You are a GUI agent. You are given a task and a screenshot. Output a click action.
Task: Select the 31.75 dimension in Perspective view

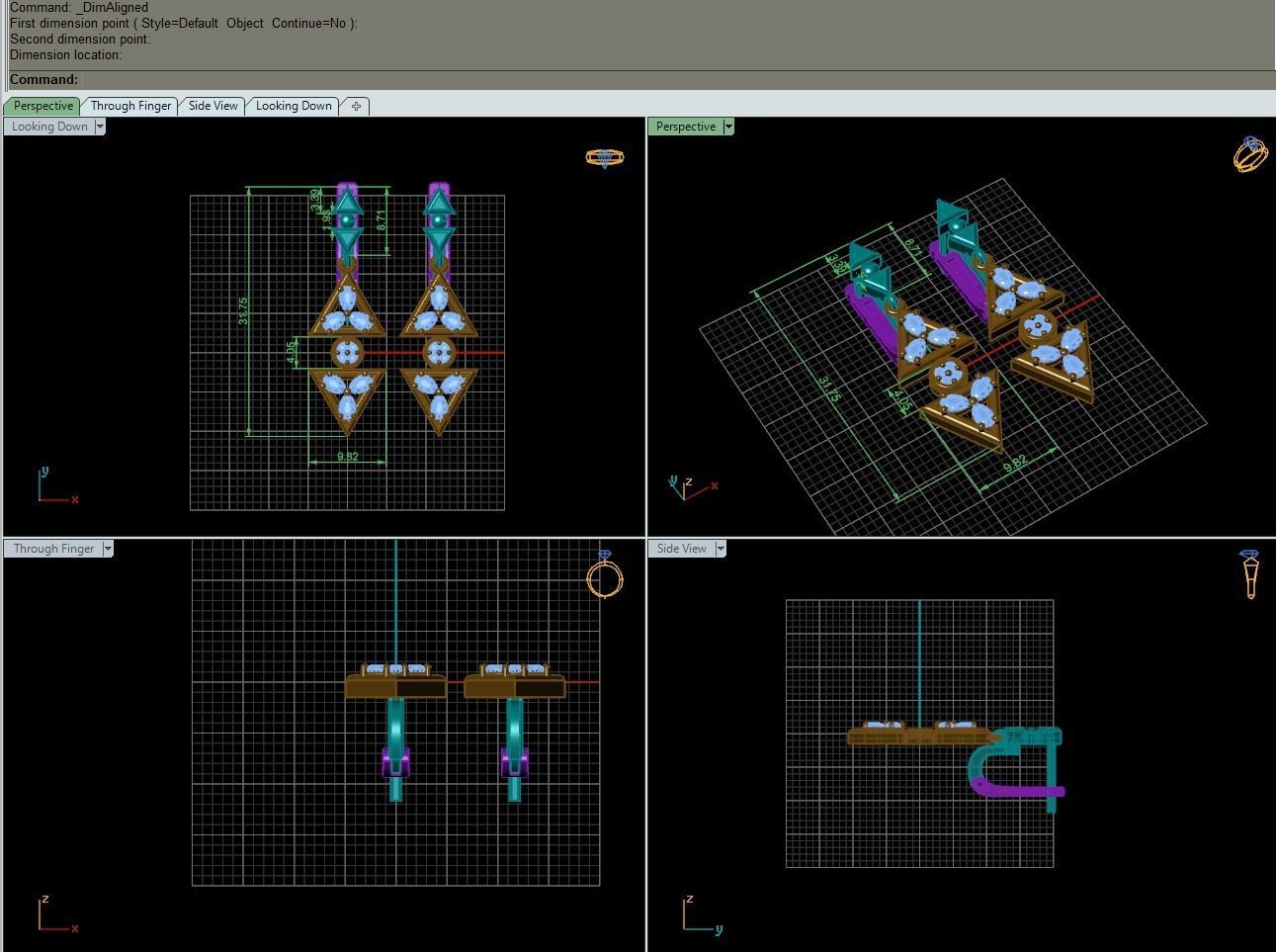pyautogui.click(x=829, y=389)
